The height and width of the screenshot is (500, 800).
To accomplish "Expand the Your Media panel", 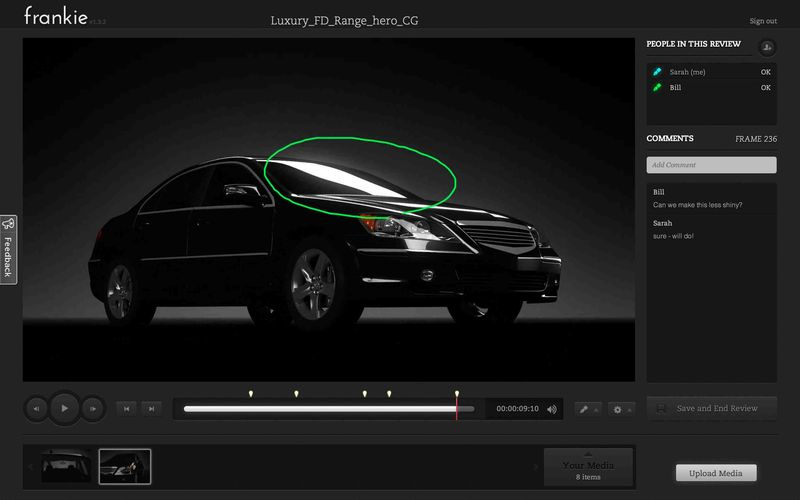I will [x=587, y=466].
